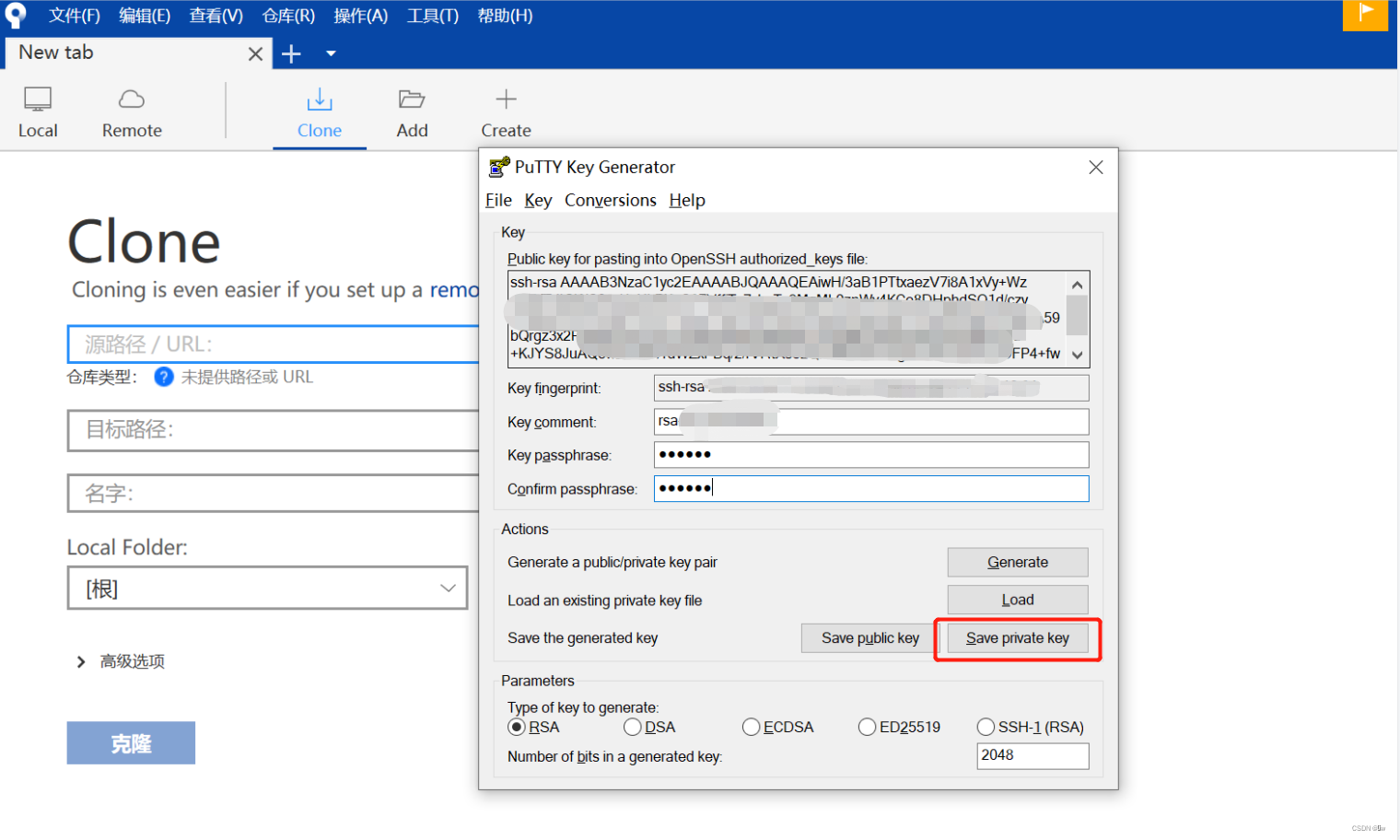Open the 编辑(E) menu
1400x840 pixels.
[145, 16]
